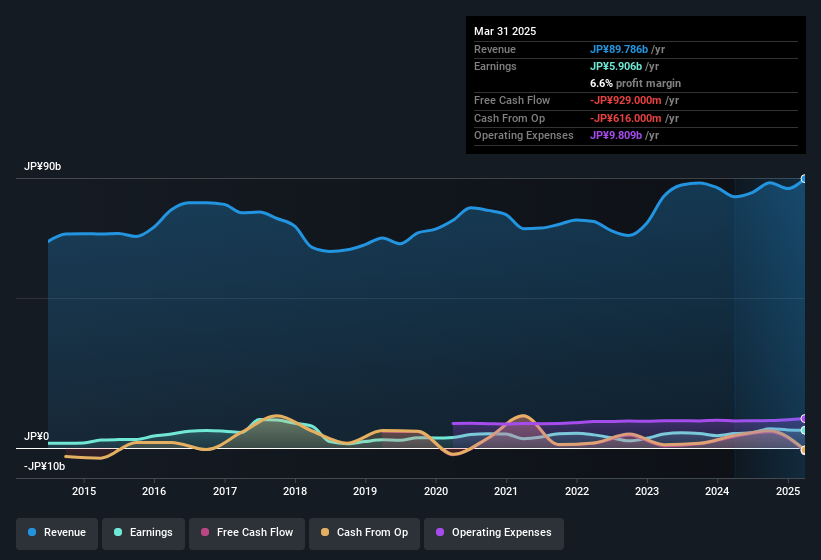
Task: Click the JP¥5.906b earnings value
Action: click(x=616, y=66)
